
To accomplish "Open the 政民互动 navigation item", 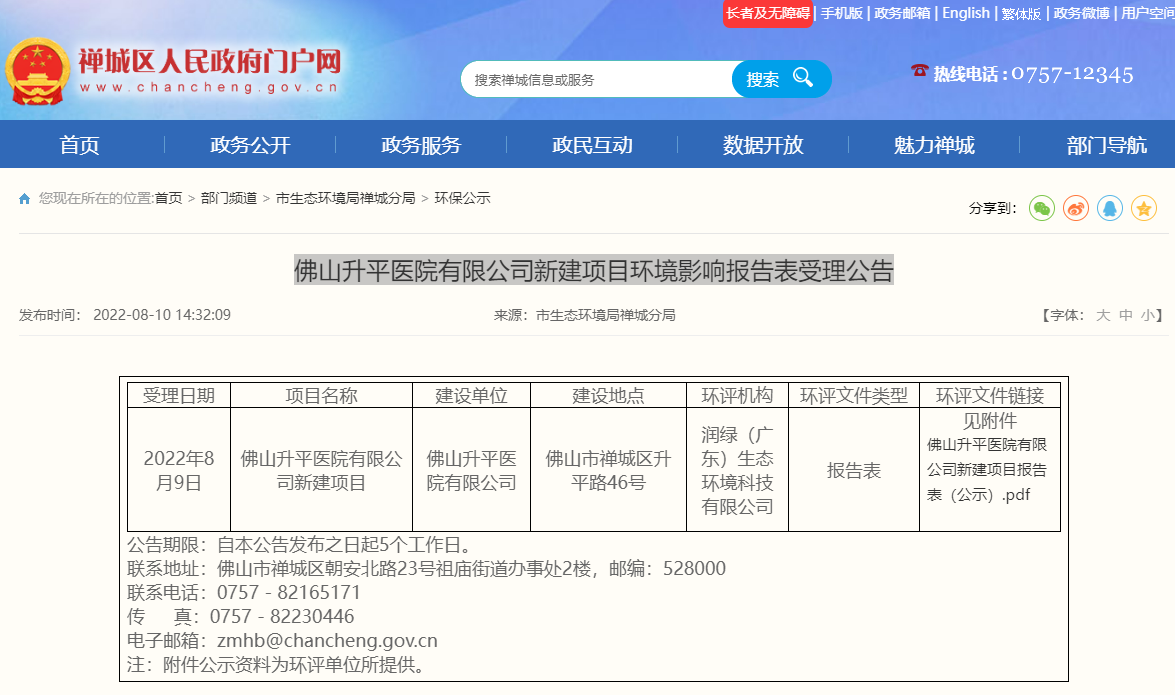I will [592, 145].
